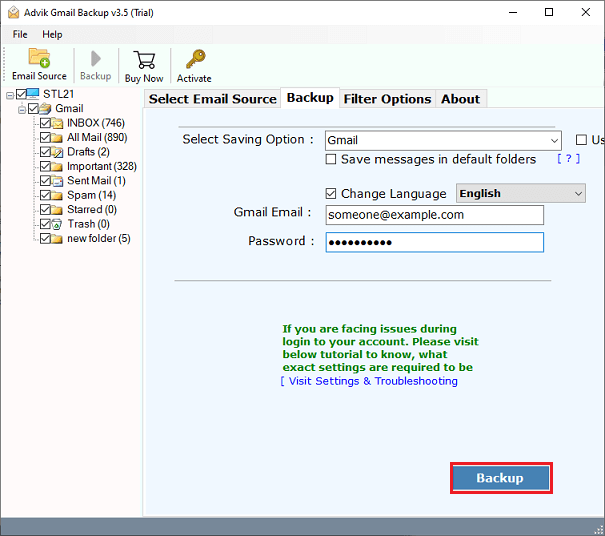
Task: Uncheck the Gmail account checkbox
Action: [34, 108]
